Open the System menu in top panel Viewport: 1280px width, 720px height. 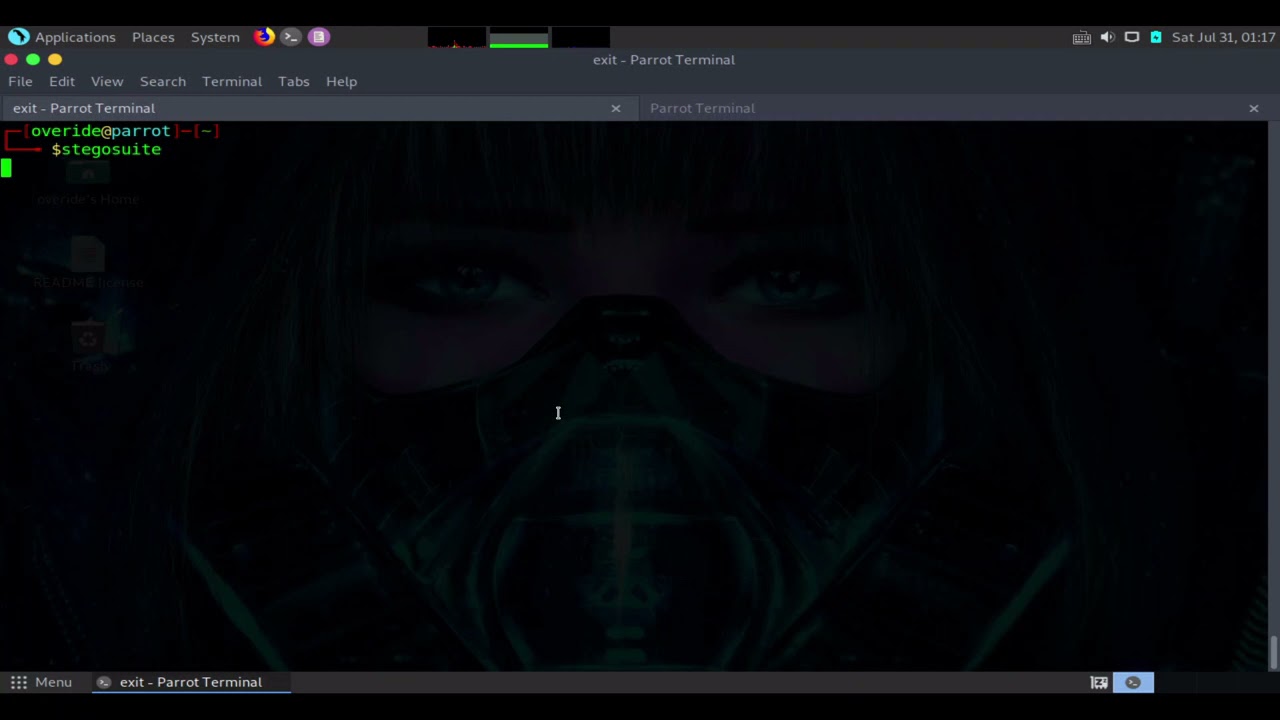215,37
